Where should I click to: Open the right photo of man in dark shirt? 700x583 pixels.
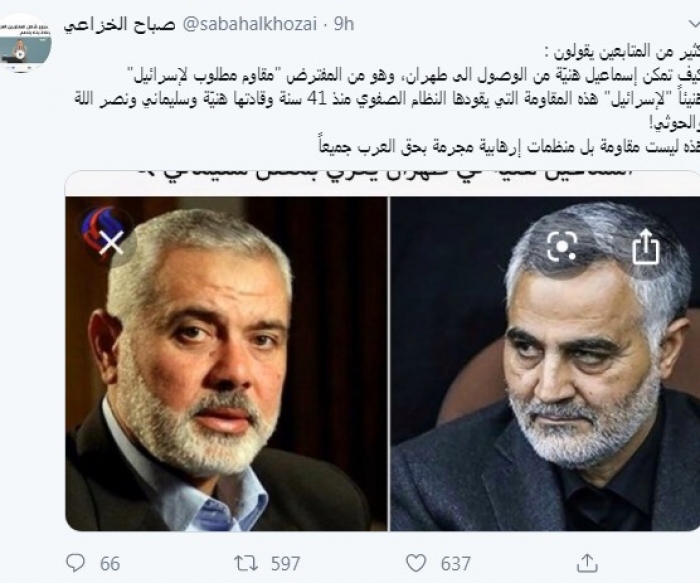545,364
